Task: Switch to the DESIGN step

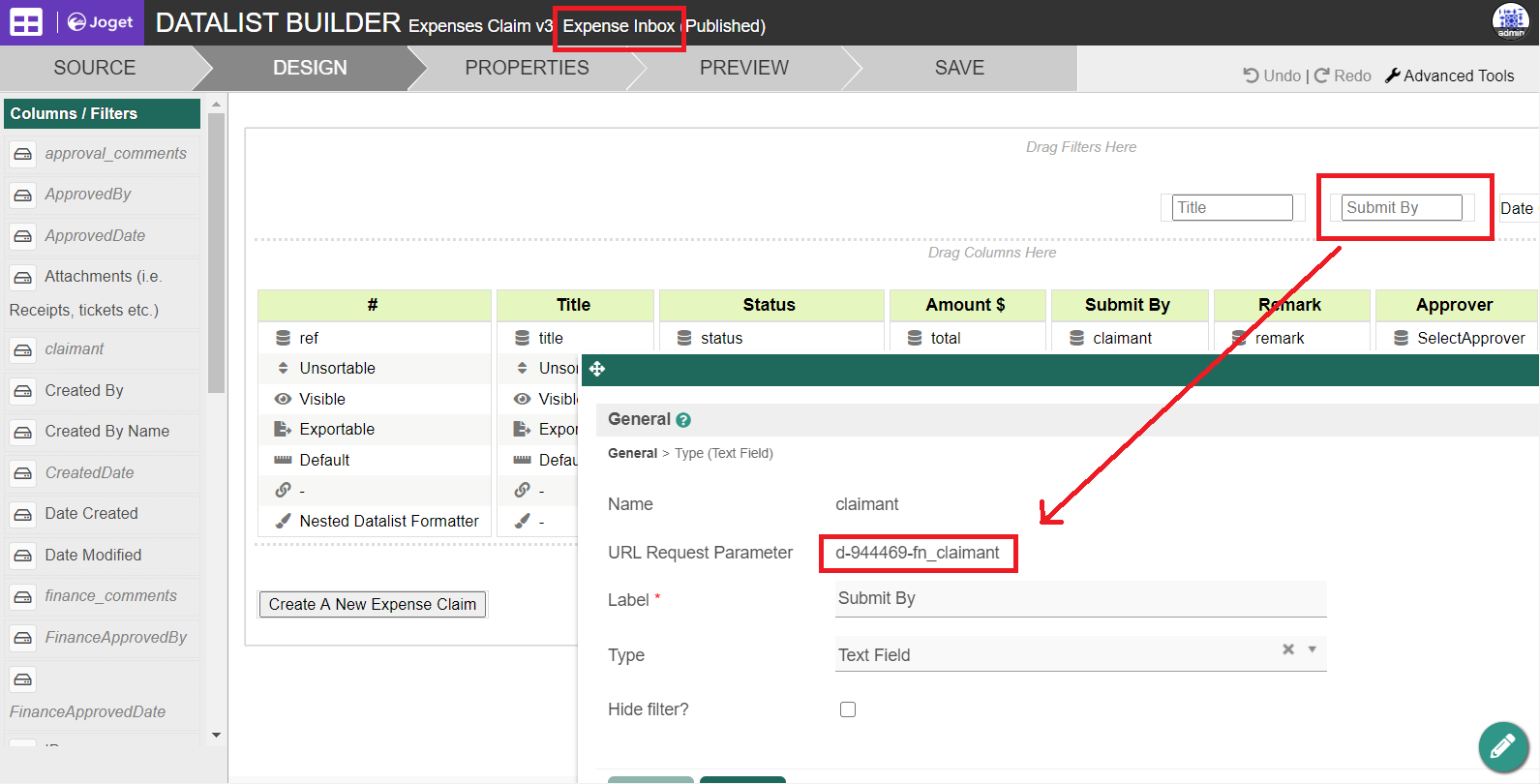Action: [x=310, y=68]
